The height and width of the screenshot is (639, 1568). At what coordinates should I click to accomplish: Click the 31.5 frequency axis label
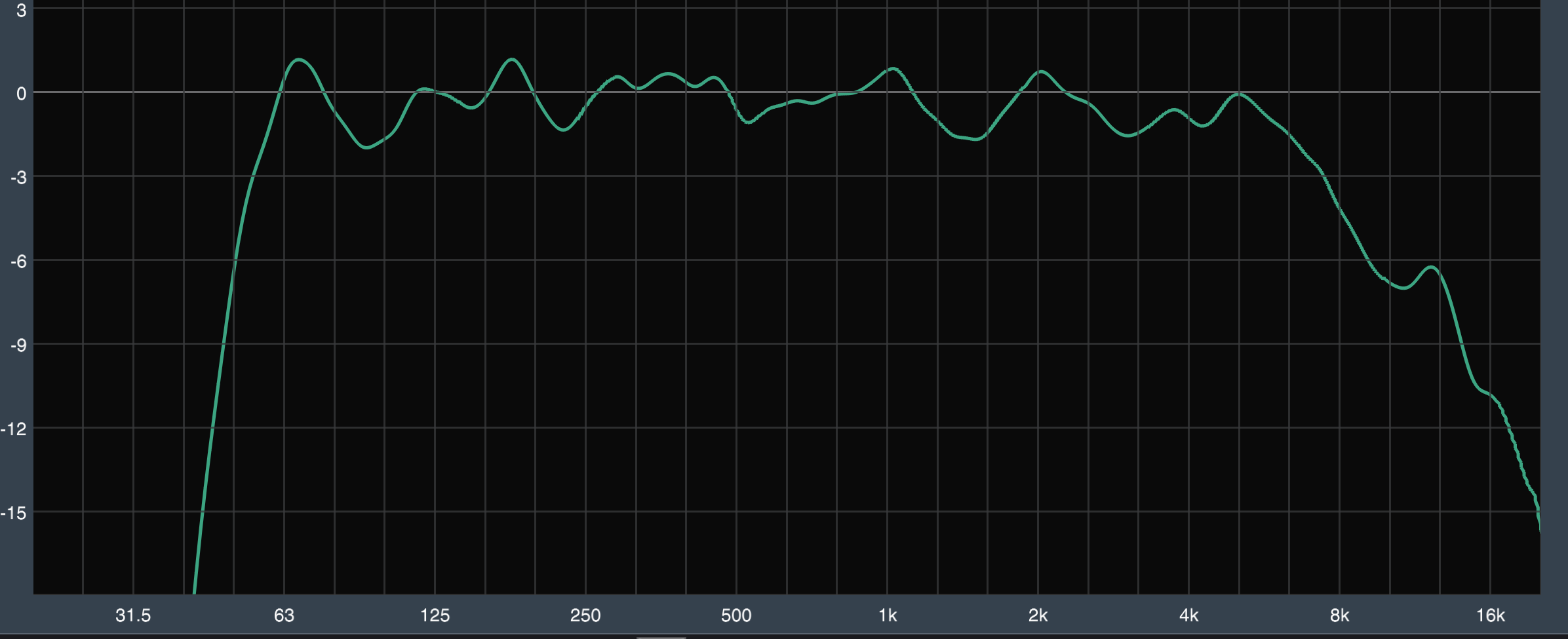coord(133,615)
